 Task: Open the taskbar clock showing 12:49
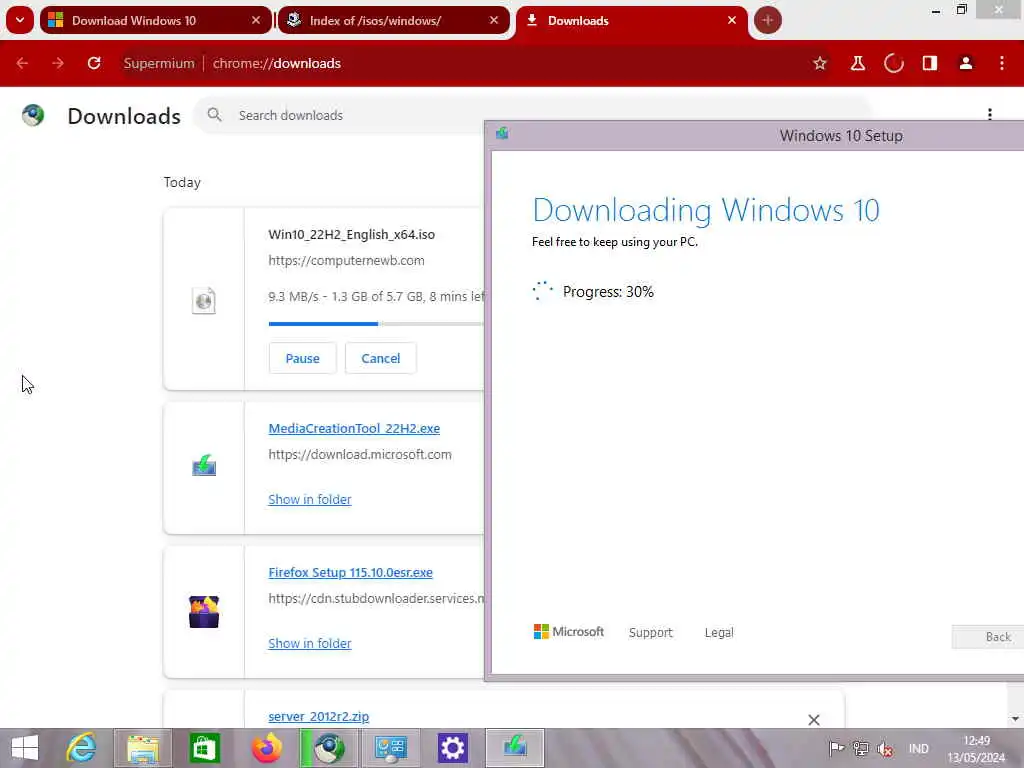coord(976,748)
